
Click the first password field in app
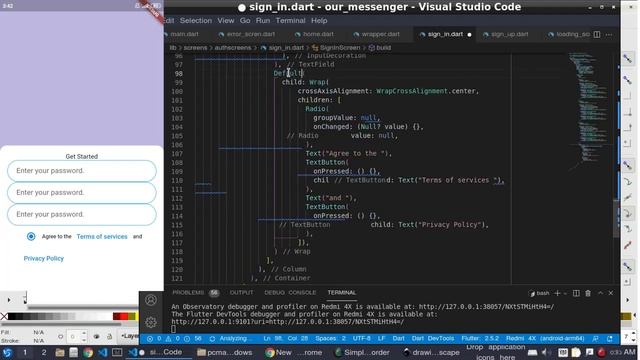click(x=82, y=171)
